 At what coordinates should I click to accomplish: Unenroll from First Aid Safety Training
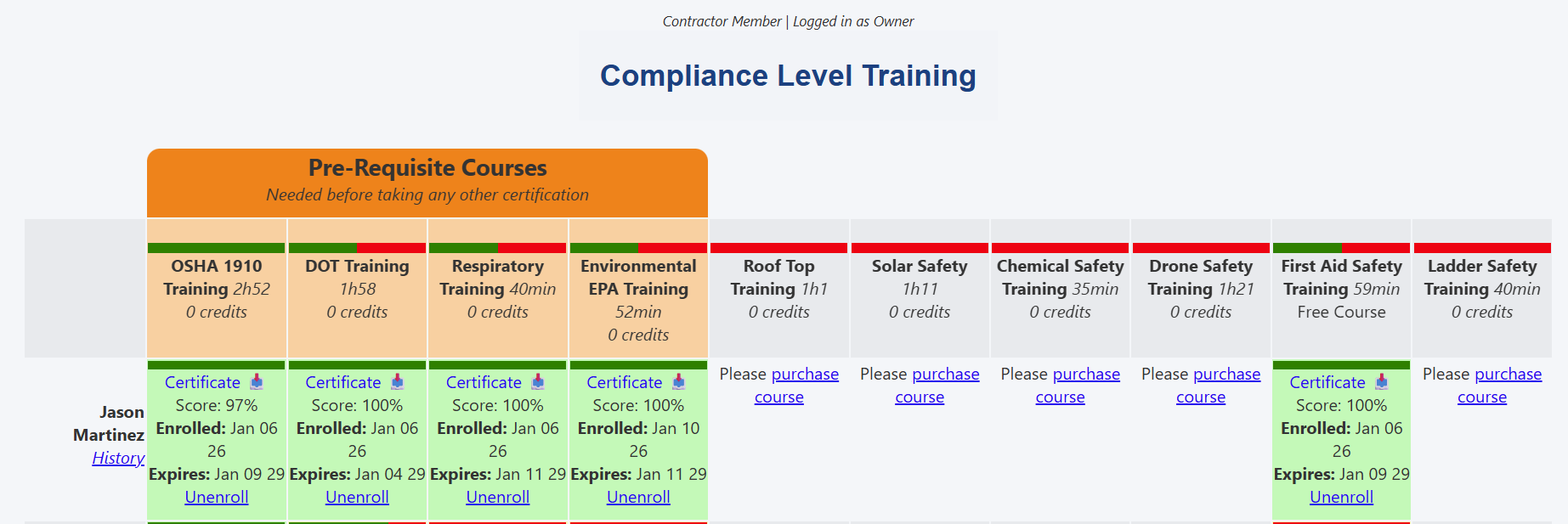tap(1341, 497)
